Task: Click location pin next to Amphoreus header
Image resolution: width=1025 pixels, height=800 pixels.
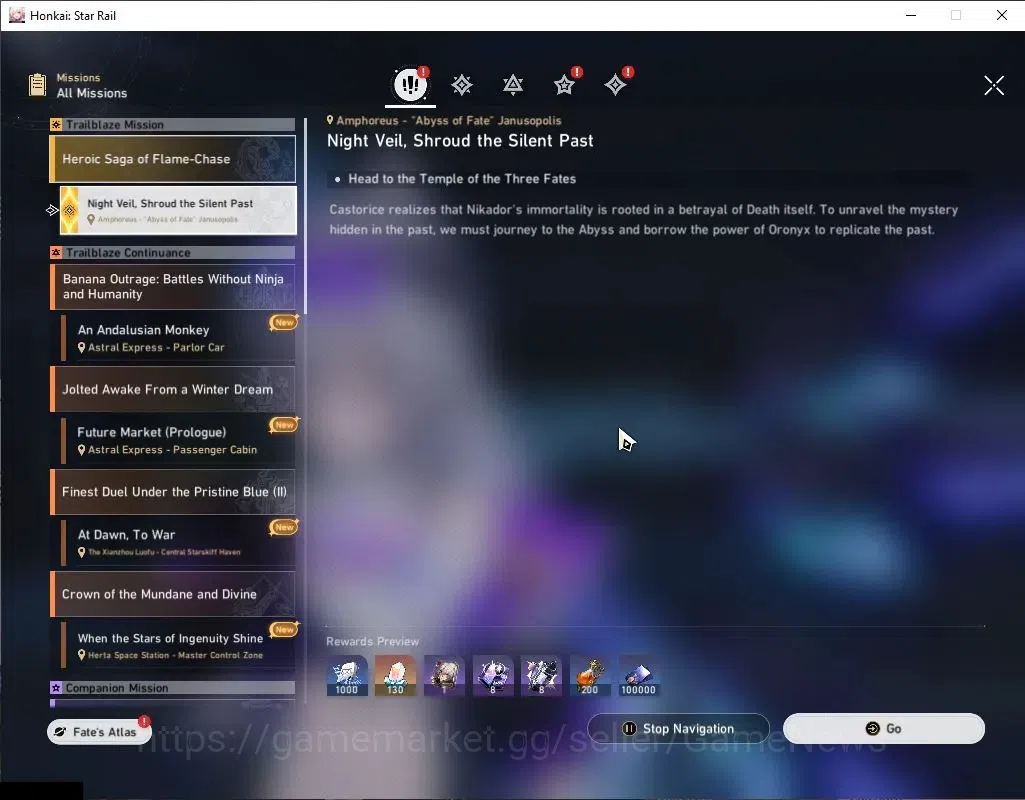Action: pos(330,120)
